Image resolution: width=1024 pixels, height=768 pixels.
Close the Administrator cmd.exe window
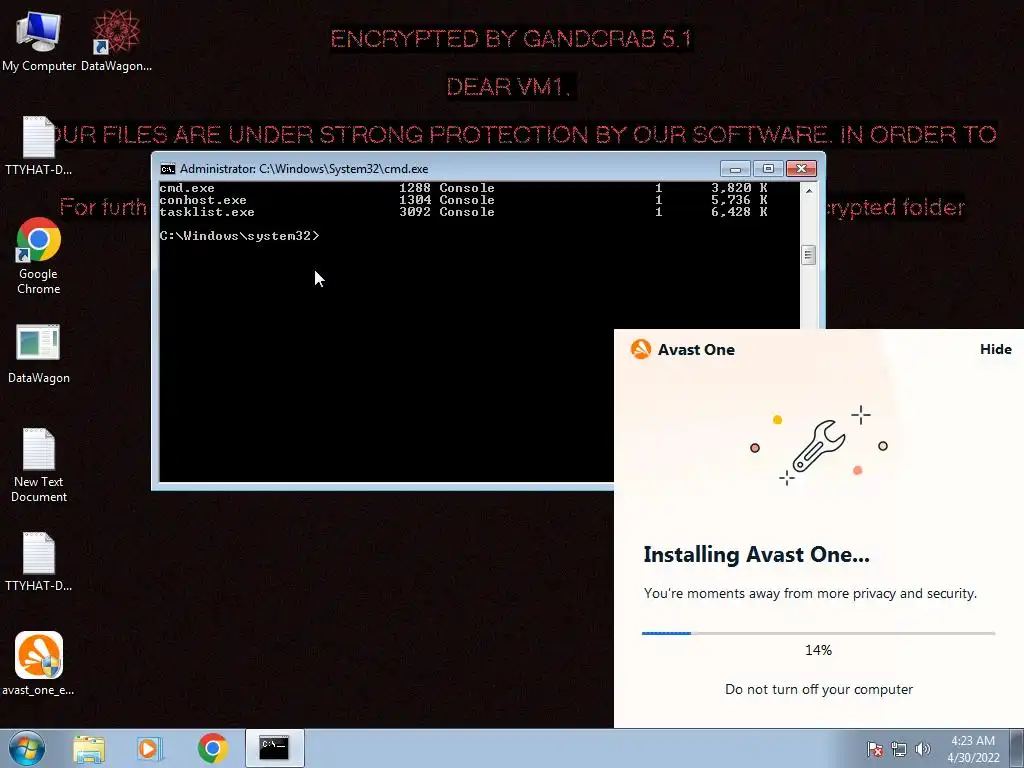(801, 169)
